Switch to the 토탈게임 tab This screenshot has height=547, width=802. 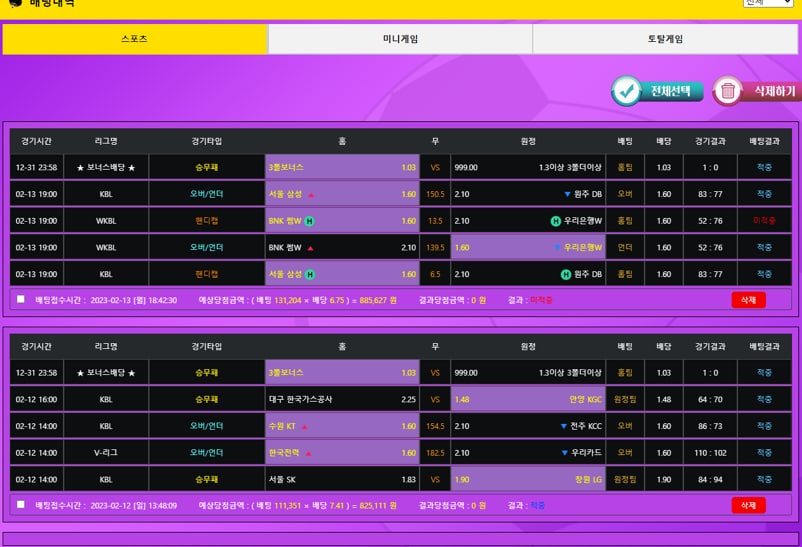[x=665, y=39]
